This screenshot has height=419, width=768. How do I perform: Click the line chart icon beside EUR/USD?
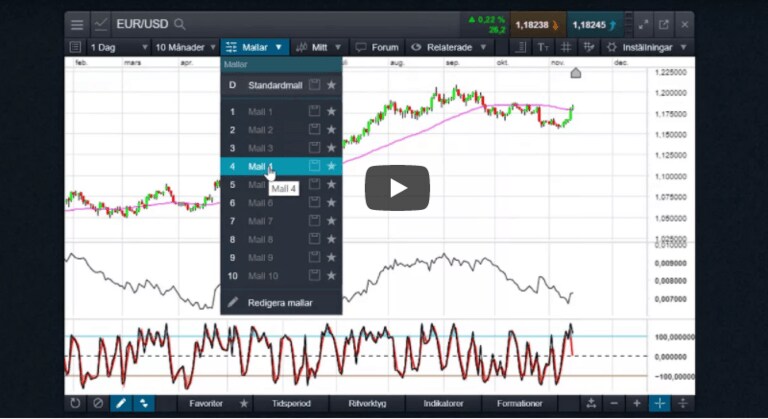pyautogui.click(x=101, y=24)
